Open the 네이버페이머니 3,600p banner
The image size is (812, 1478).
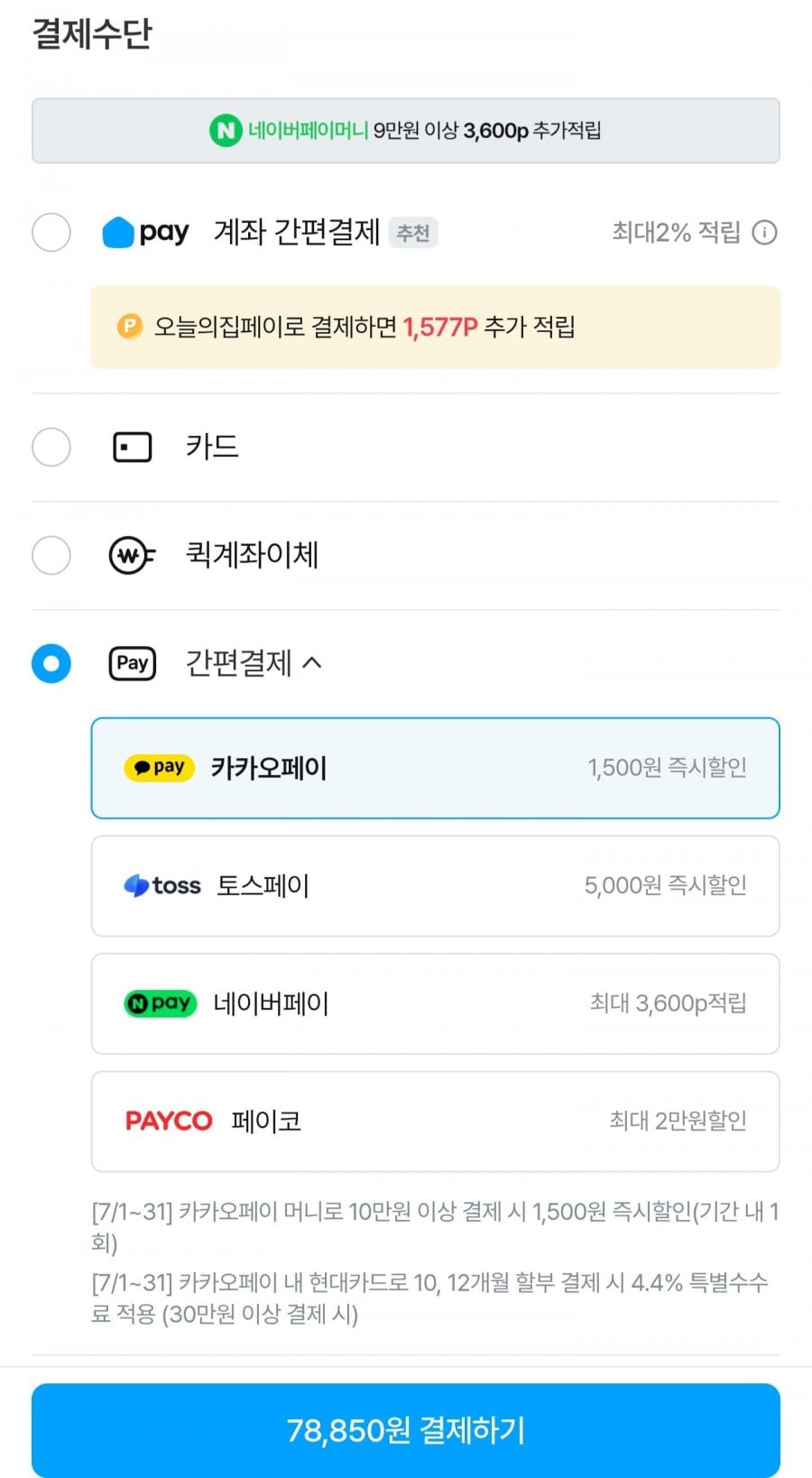406,131
